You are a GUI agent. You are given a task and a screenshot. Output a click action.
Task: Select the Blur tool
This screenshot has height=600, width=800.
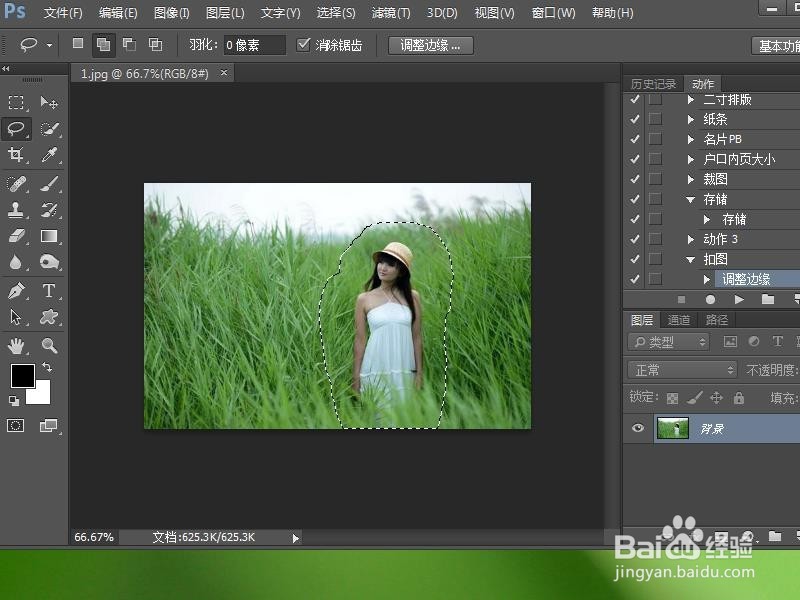point(16,262)
